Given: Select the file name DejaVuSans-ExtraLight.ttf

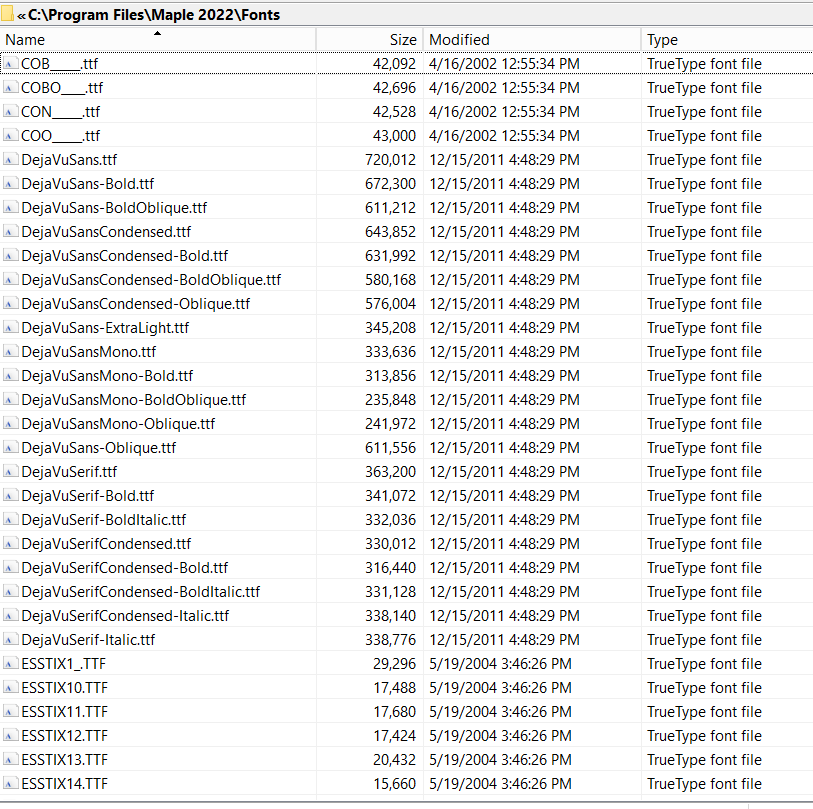Looking at the screenshot, I should click(105, 328).
